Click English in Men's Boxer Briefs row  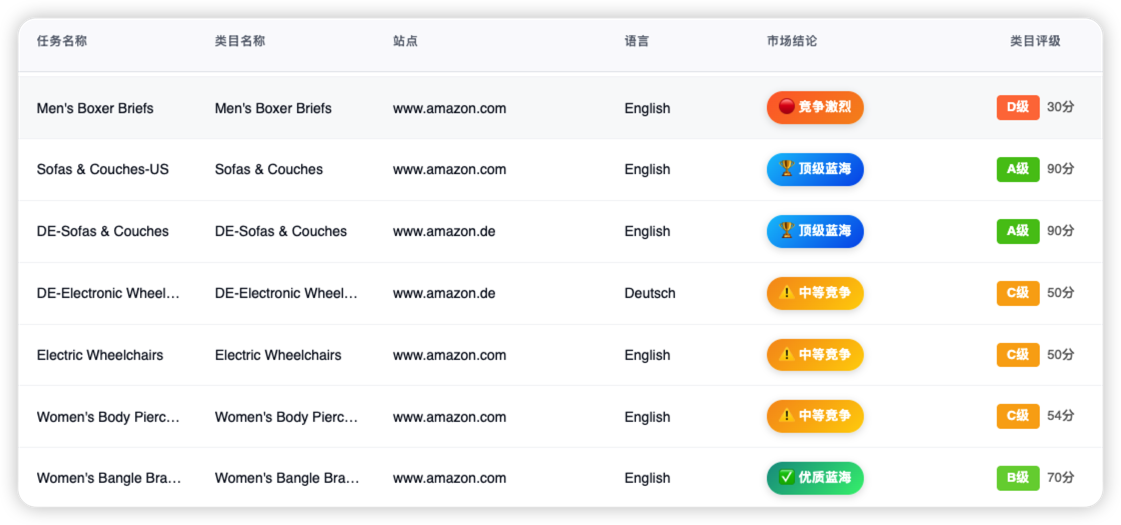tap(648, 109)
